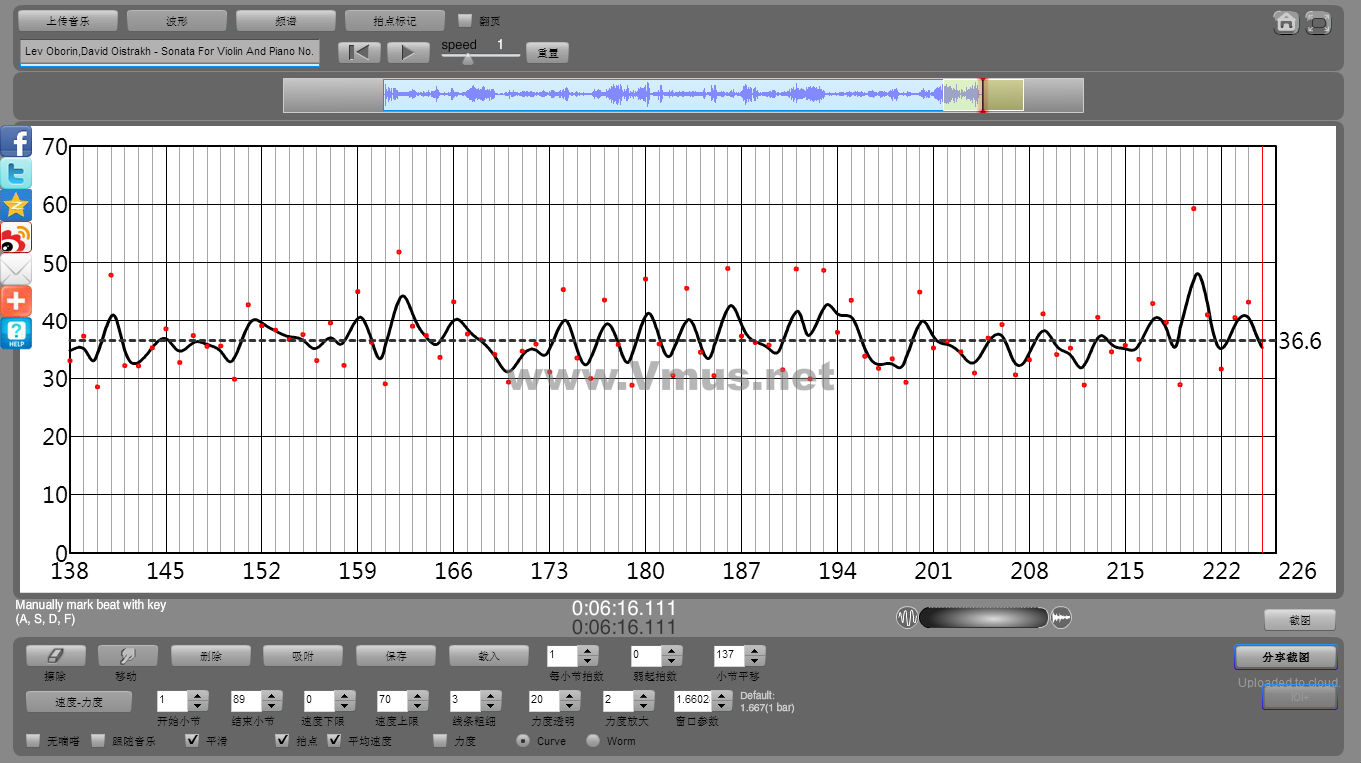
Task: Switch to the 频谱 spectrum view
Action: [x=286, y=20]
